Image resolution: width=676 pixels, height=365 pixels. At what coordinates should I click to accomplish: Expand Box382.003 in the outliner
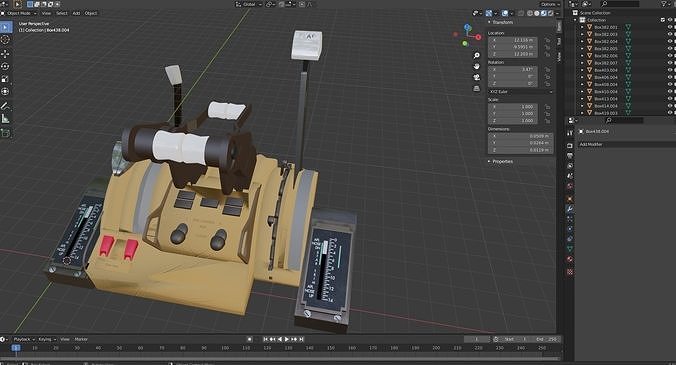pos(582,34)
